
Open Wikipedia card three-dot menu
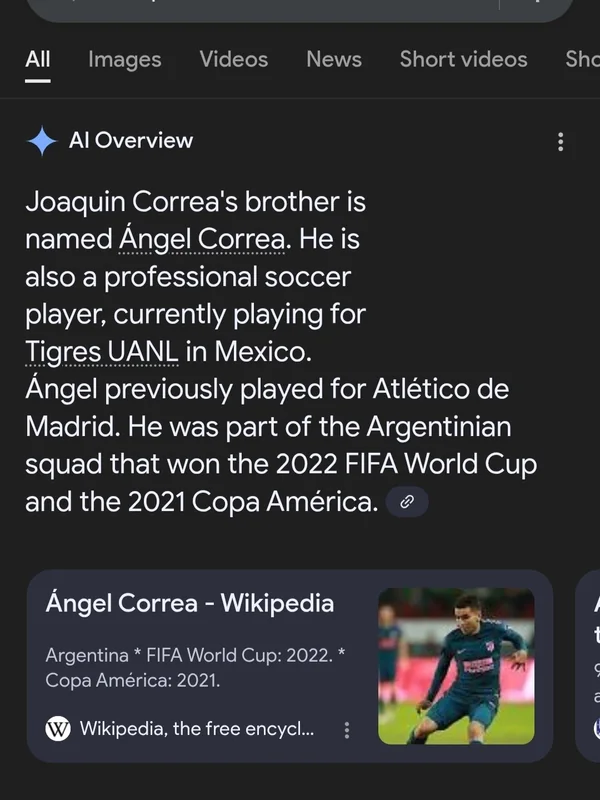tap(347, 730)
